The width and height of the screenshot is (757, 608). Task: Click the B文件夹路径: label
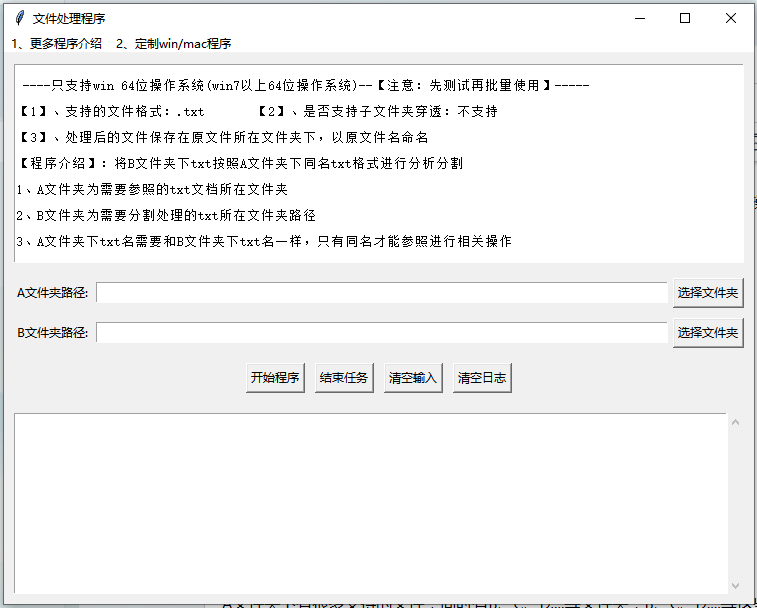(53, 333)
